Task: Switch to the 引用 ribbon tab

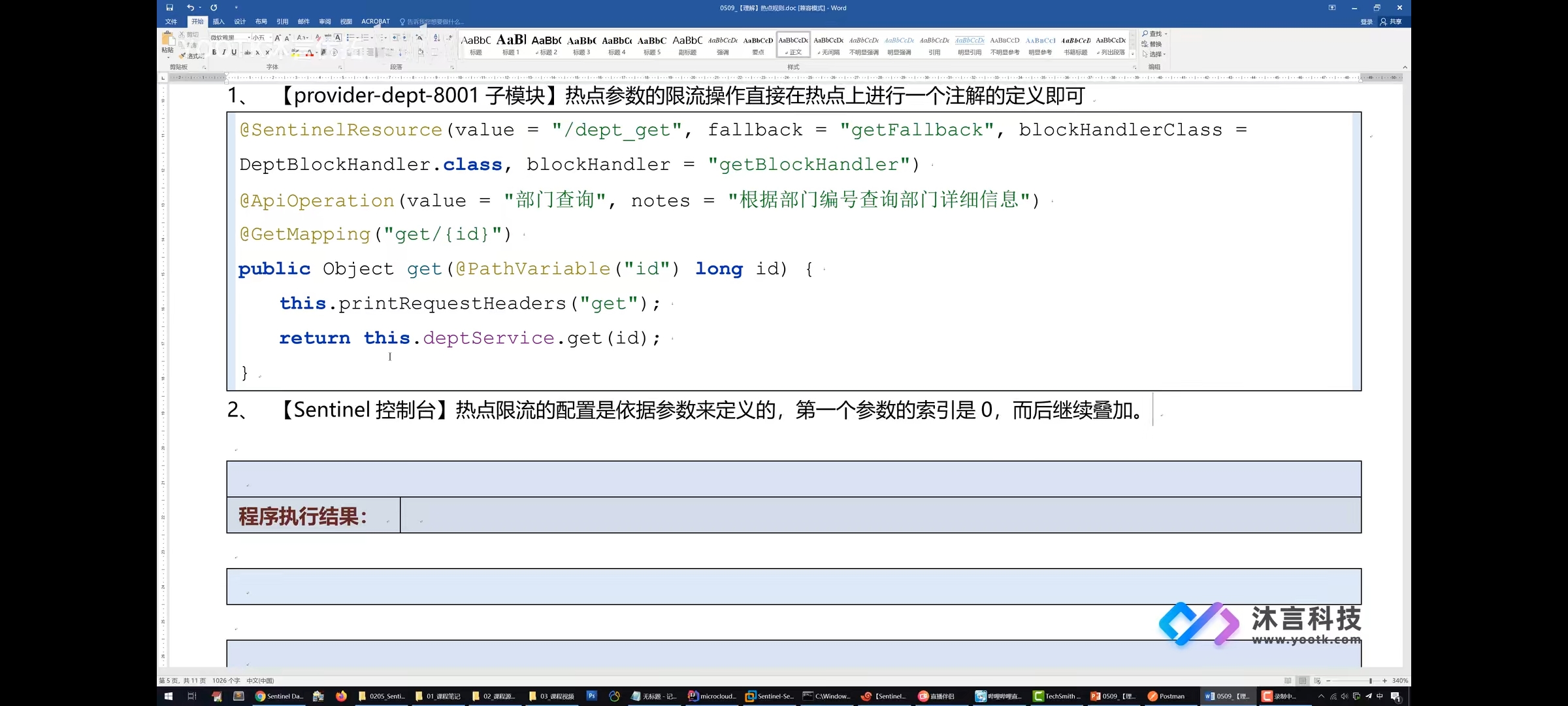Action: tap(282, 22)
